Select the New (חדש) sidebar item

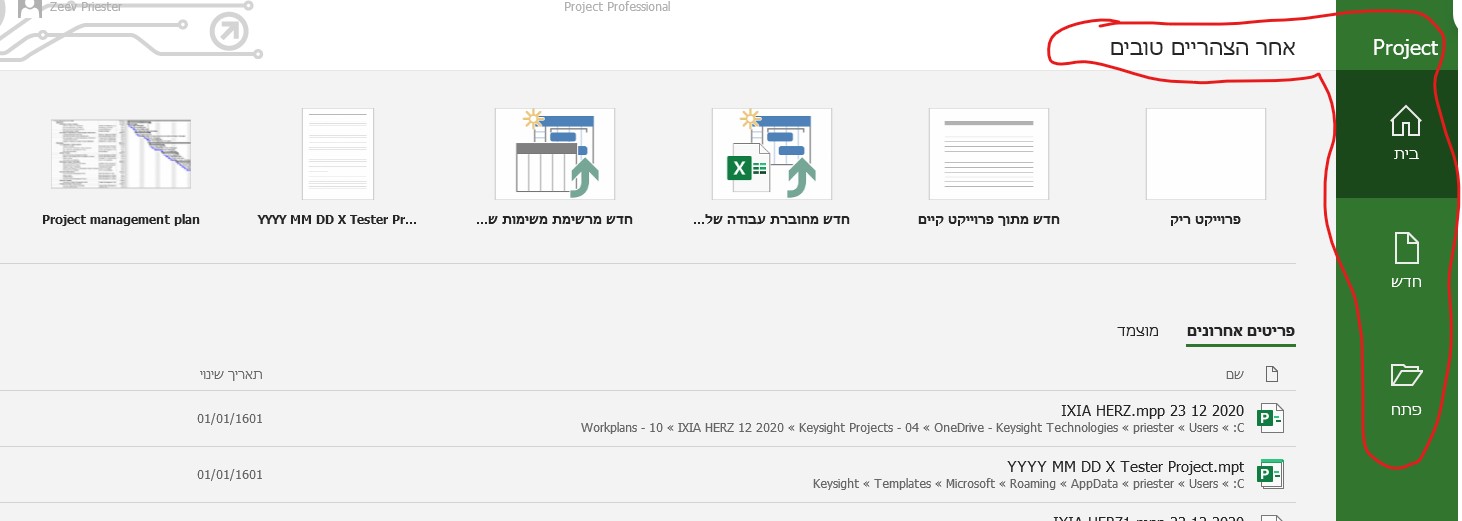coord(1405,261)
